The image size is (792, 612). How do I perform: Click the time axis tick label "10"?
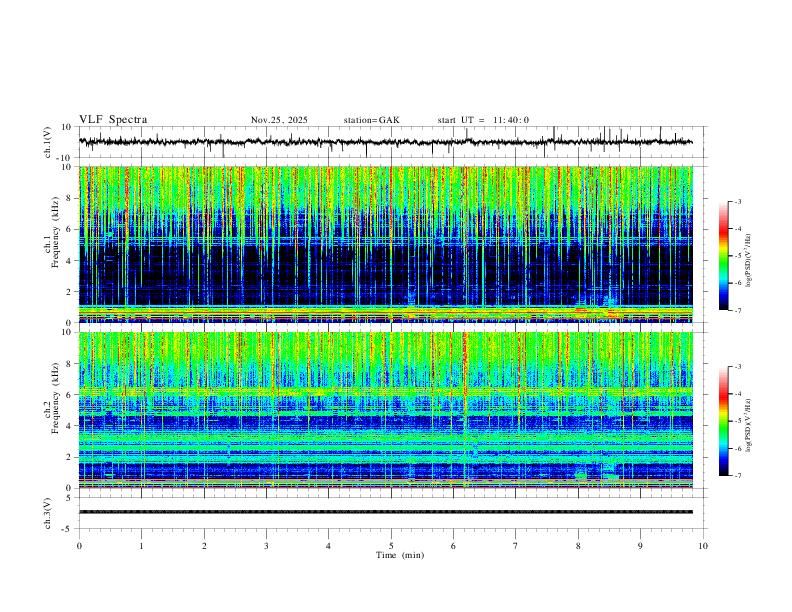pos(703,546)
